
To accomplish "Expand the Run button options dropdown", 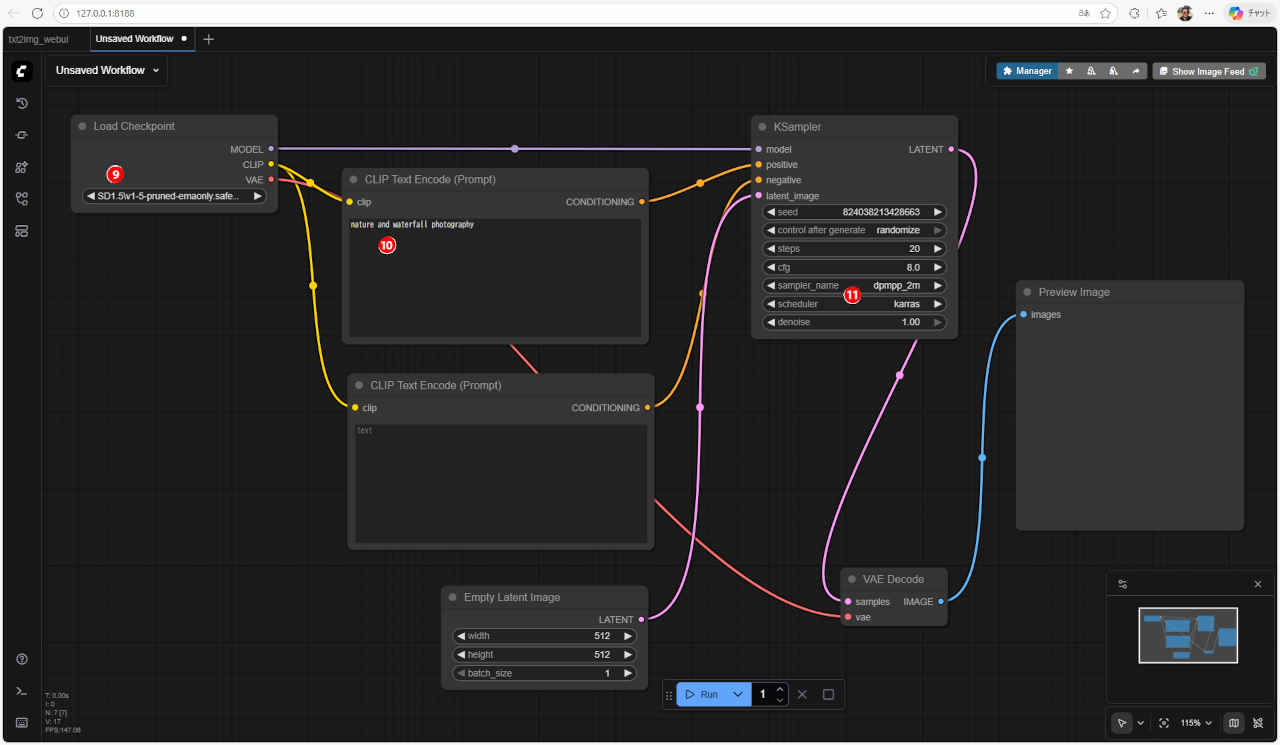I will click(738, 694).
